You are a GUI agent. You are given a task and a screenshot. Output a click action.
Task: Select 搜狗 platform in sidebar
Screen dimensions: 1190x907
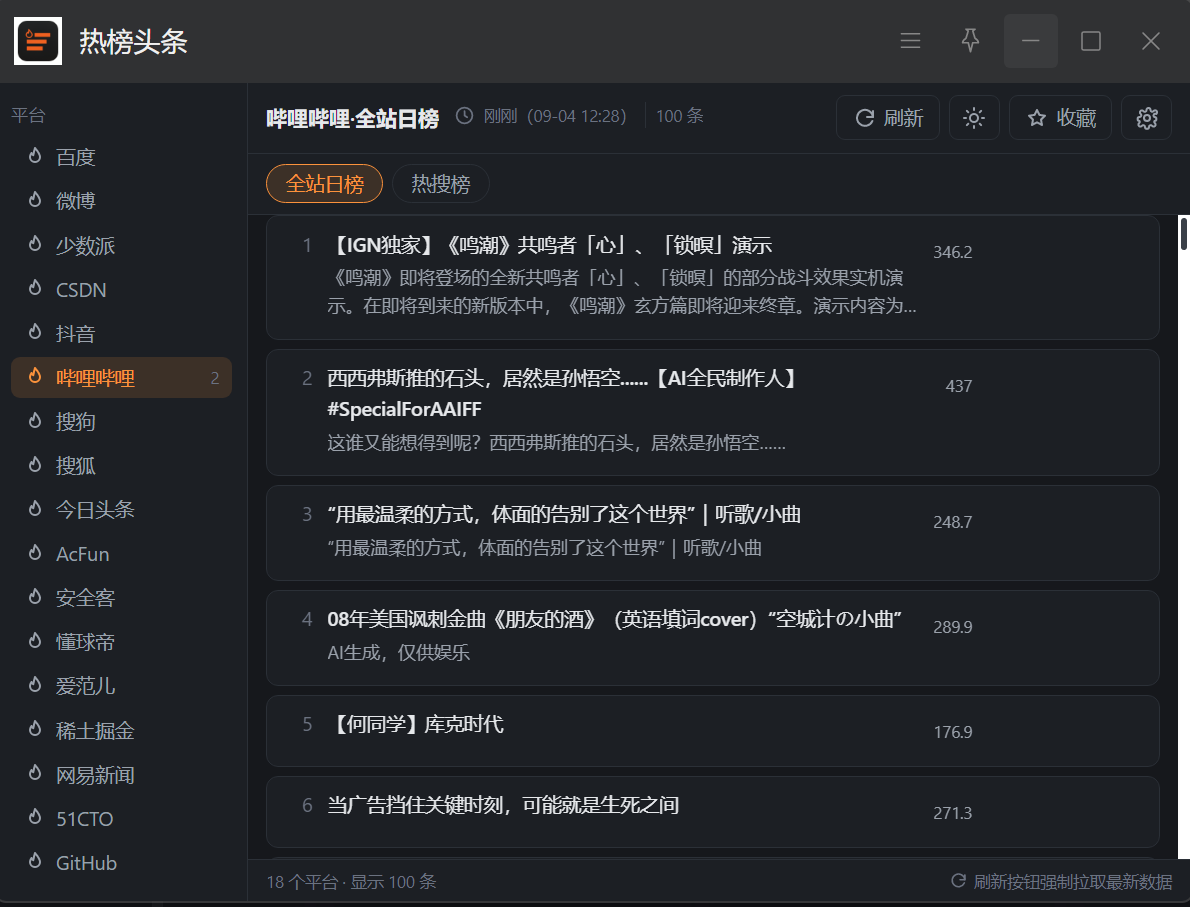tap(121, 421)
